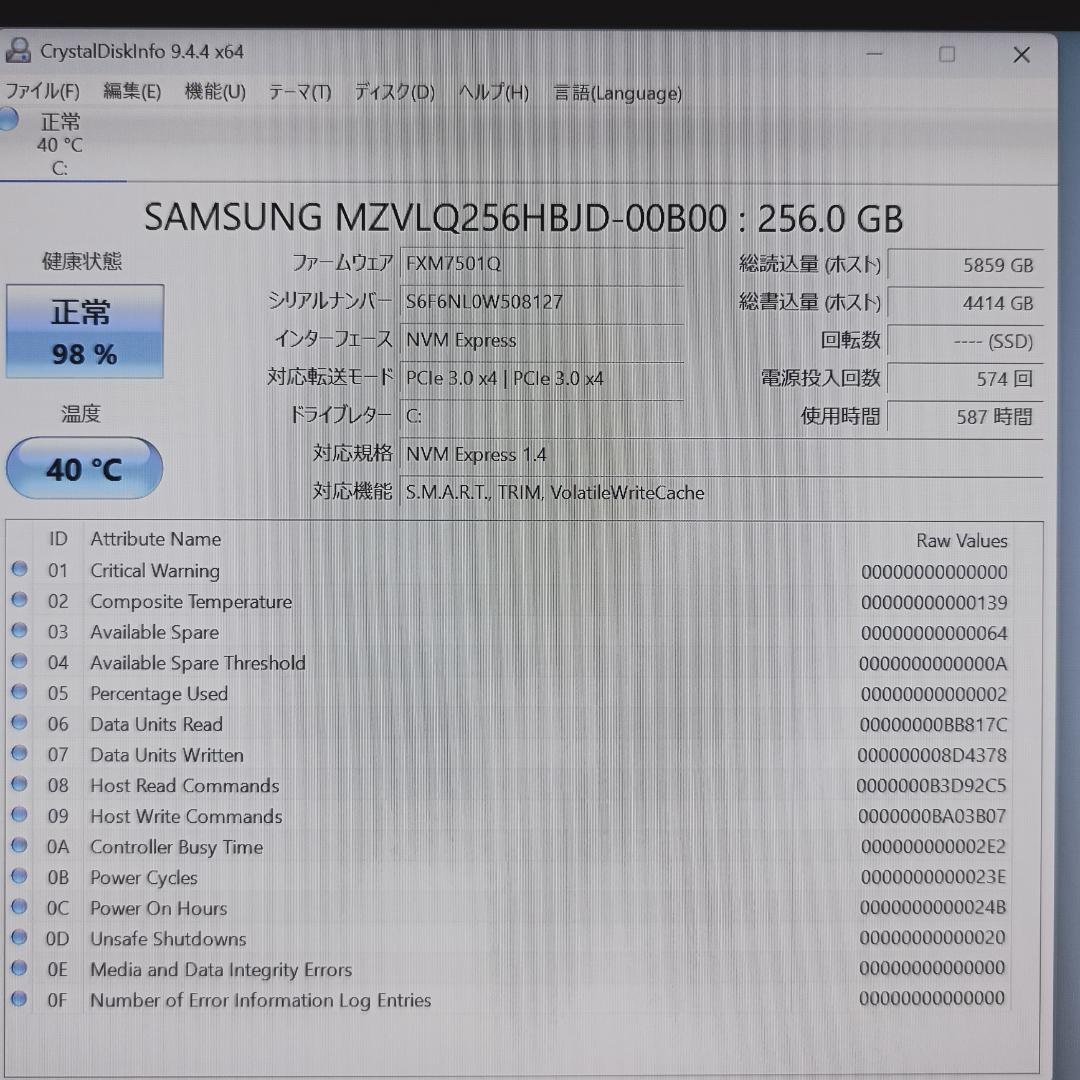
Task: Open the 言語(Language) menu
Action: (618, 93)
